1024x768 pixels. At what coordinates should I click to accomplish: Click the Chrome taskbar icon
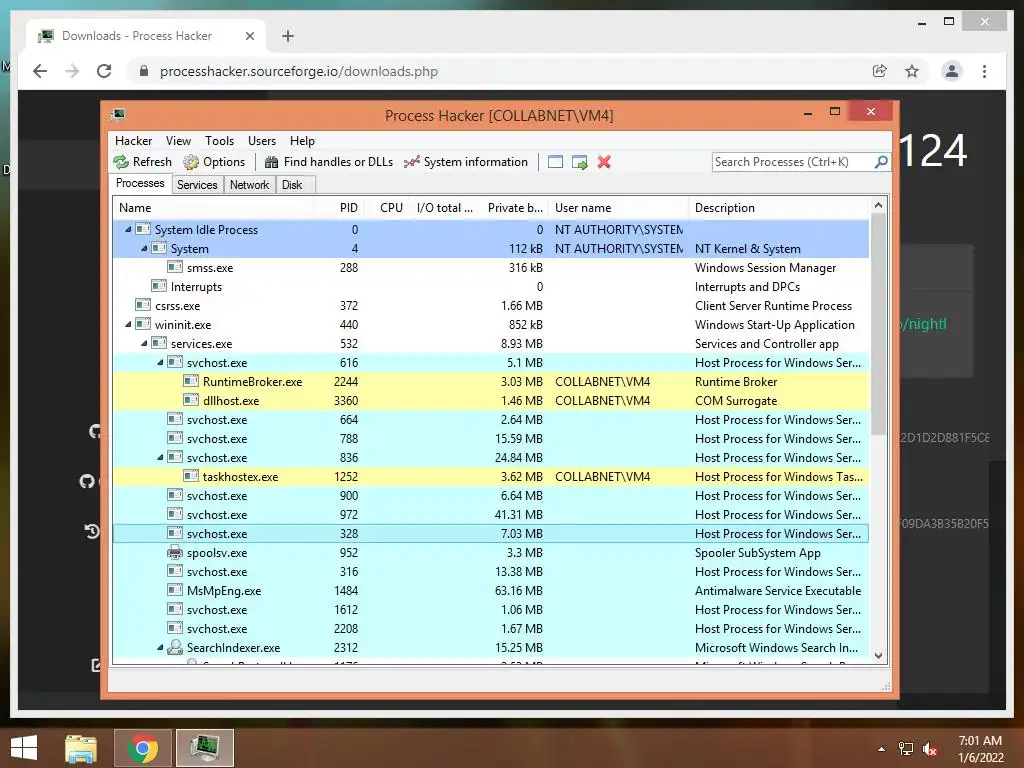[x=142, y=748]
